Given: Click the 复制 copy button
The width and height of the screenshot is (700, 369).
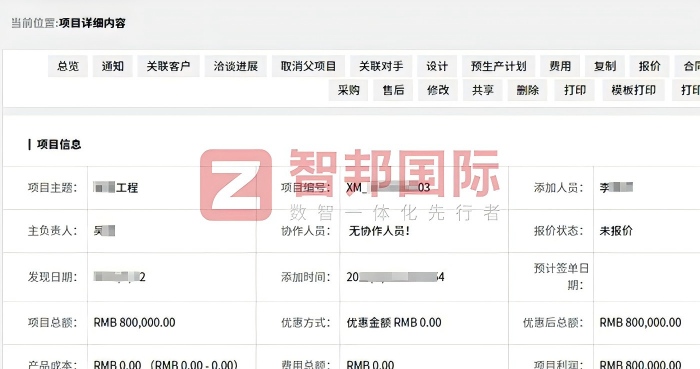Looking at the screenshot, I should pyautogui.click(x=604, y=66).
